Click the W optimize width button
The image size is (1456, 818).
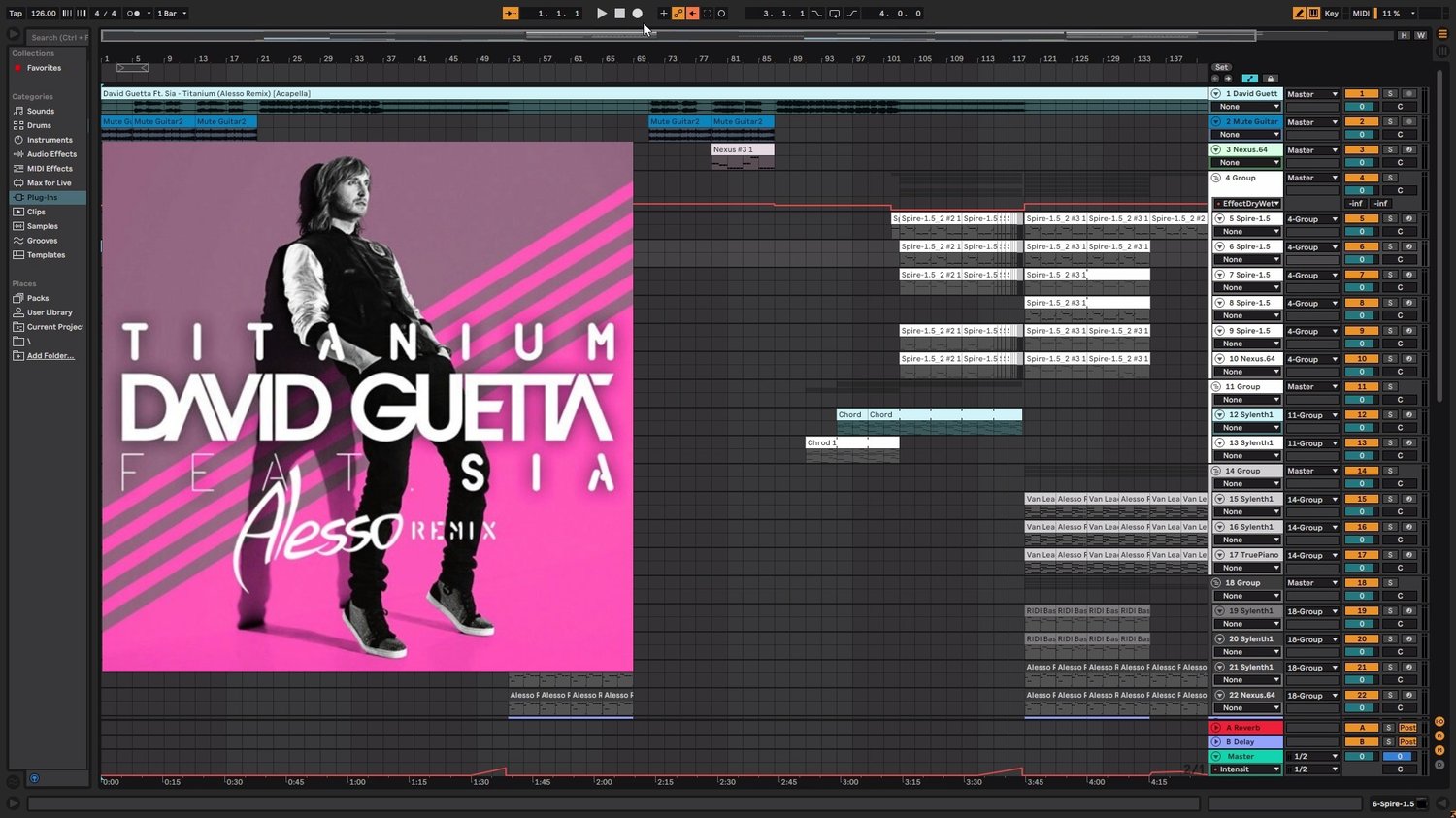pyautogui.click(x=1421, y=35)
